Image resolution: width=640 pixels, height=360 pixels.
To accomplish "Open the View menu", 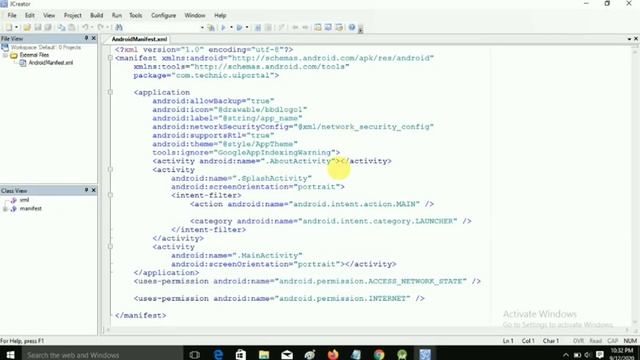I will 49,16.
